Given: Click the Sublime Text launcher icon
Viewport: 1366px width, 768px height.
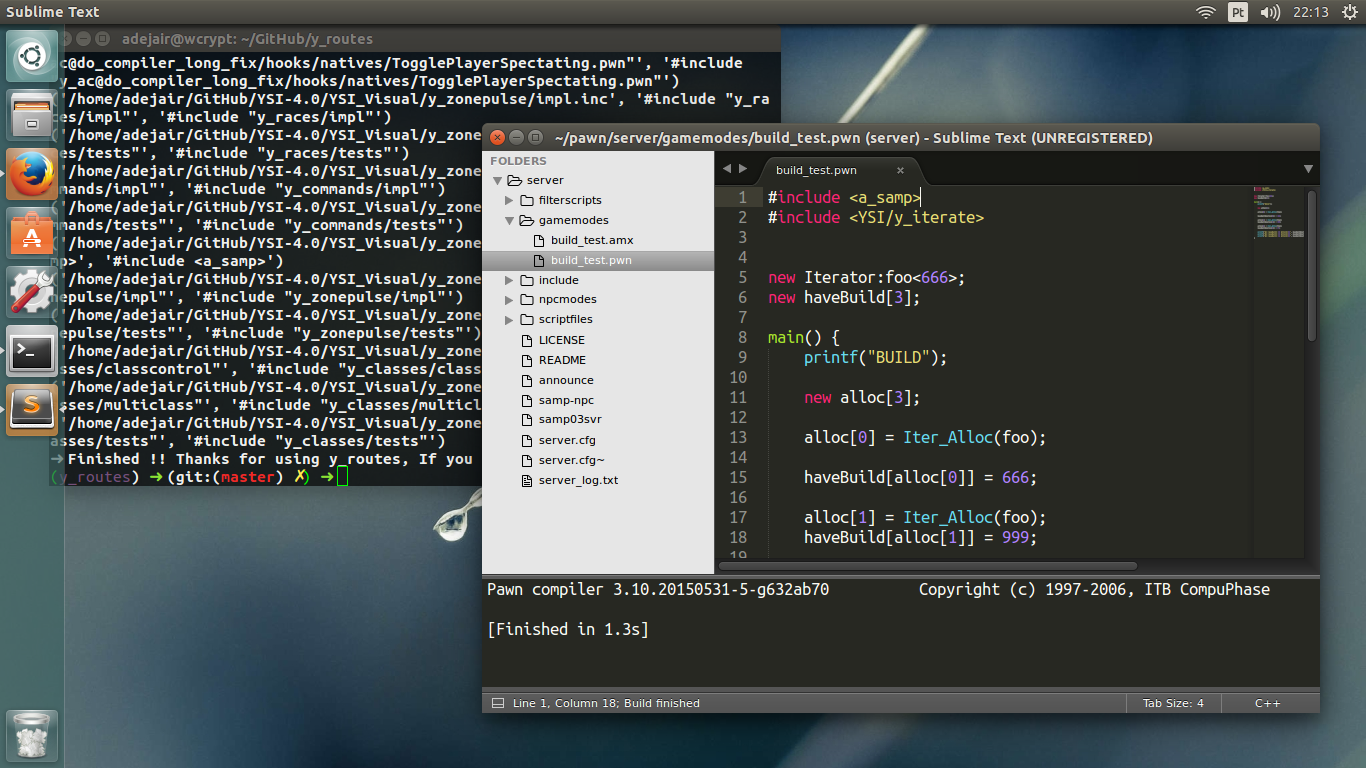Looking at the screenshot, I should coord(32,410).
